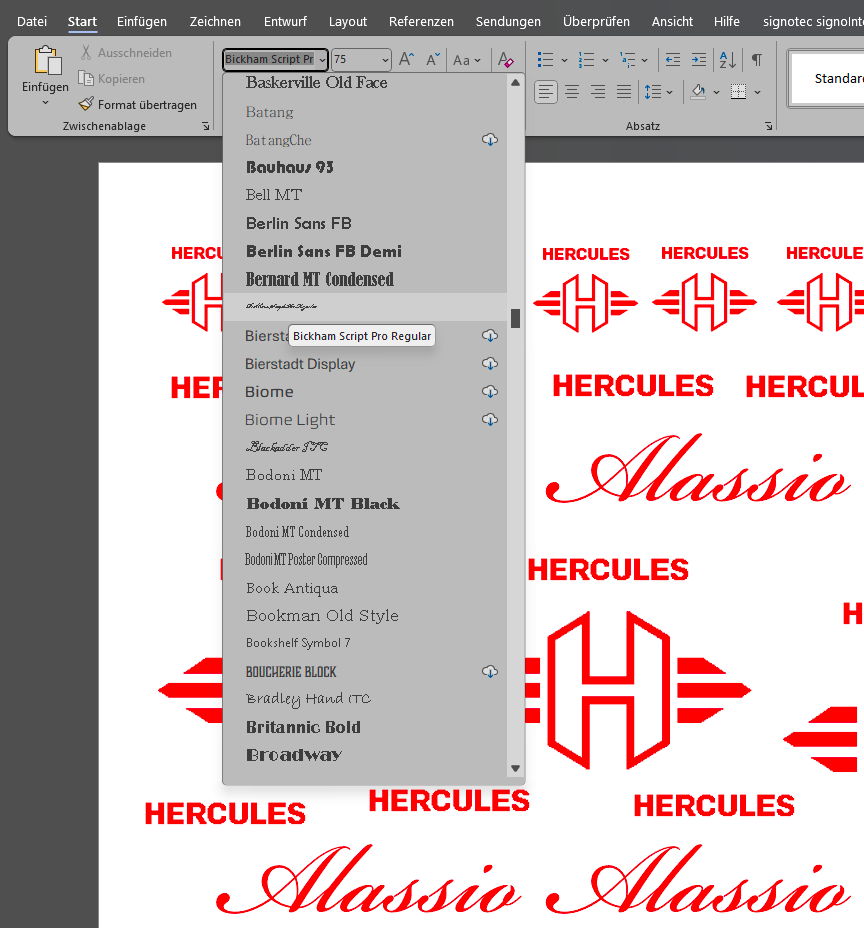
Task: Click the Einfügen paste icon
Action: coord(45,62)
